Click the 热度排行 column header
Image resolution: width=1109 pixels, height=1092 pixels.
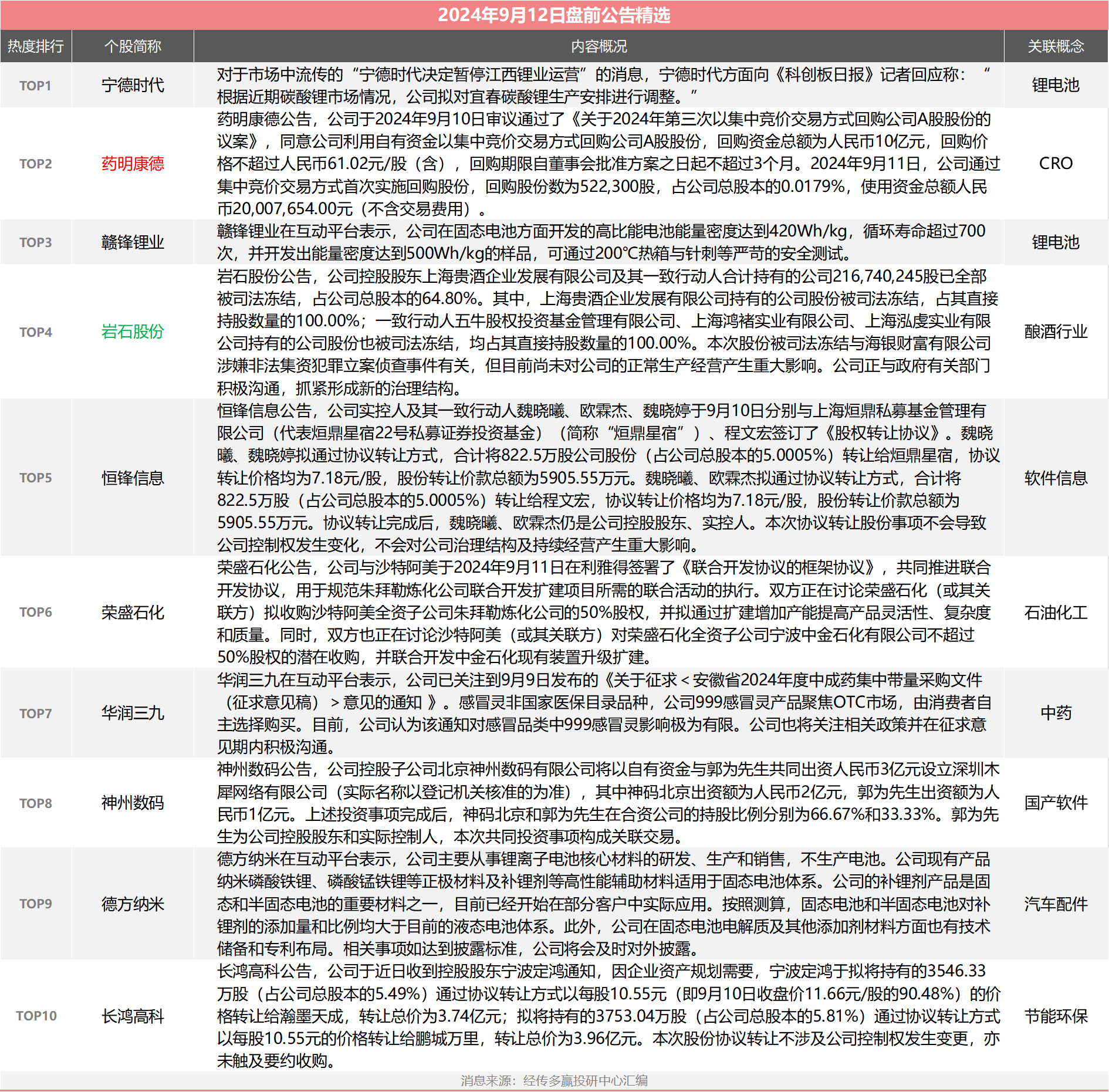(36, 46)
